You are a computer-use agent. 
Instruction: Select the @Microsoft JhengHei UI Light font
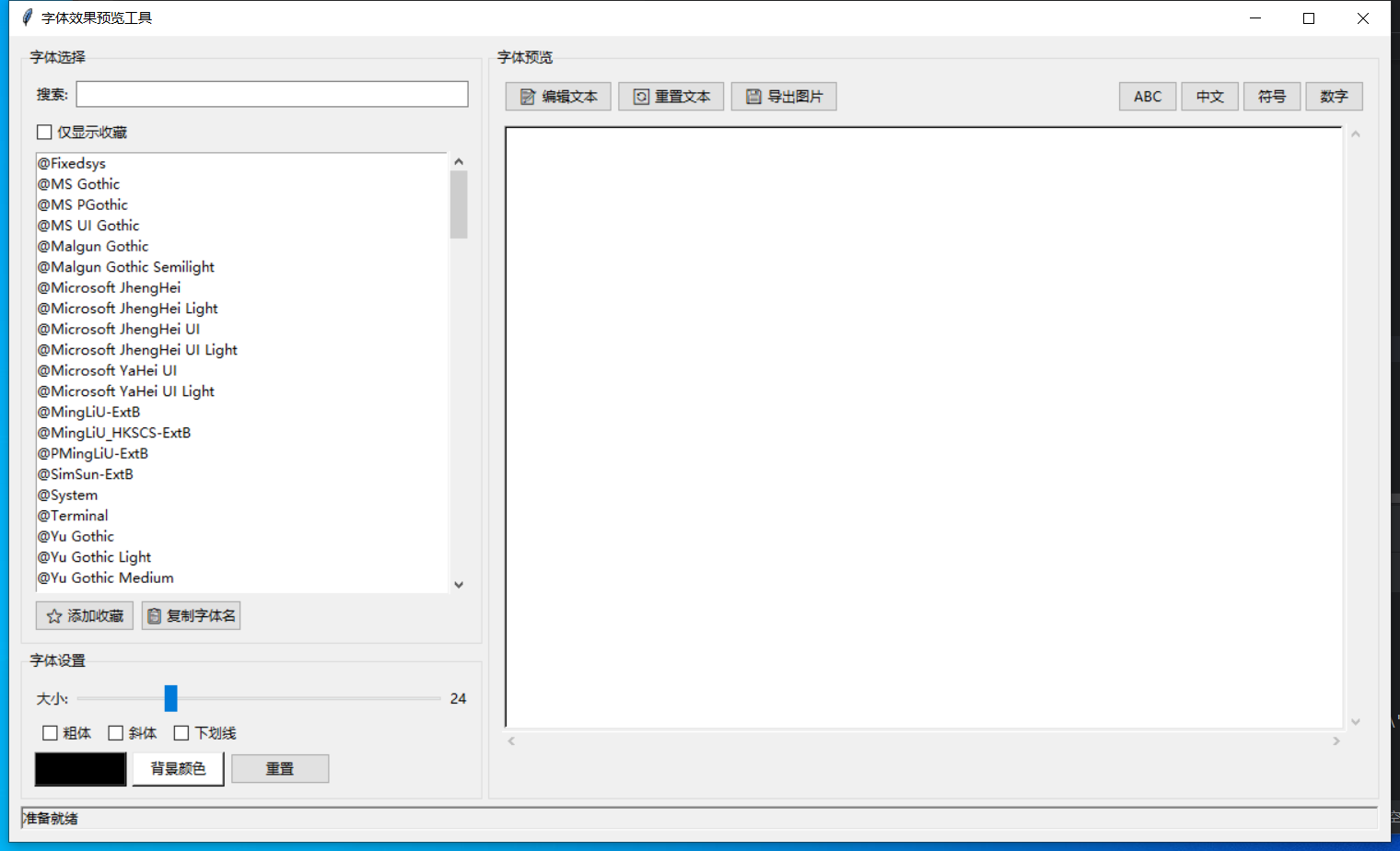[241, 350]
